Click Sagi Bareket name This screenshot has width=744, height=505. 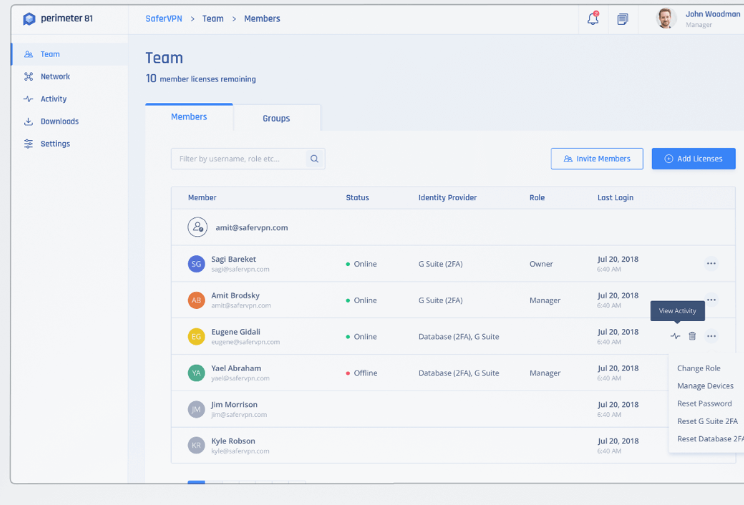(x=233, y=259)
